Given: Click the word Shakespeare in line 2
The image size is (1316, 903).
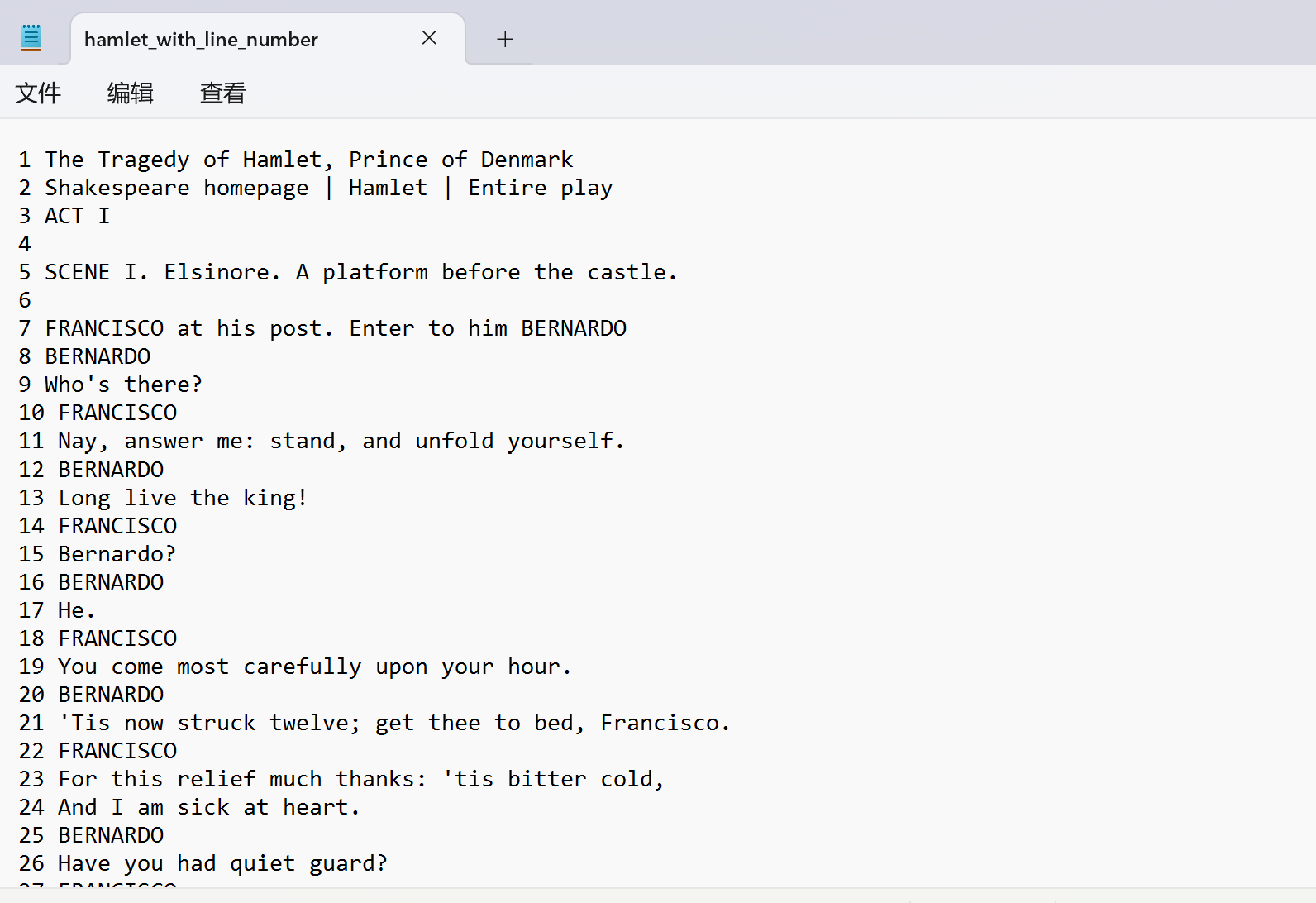Looking at the screenshot, I should pyautogui.click(x=117, y=188).
